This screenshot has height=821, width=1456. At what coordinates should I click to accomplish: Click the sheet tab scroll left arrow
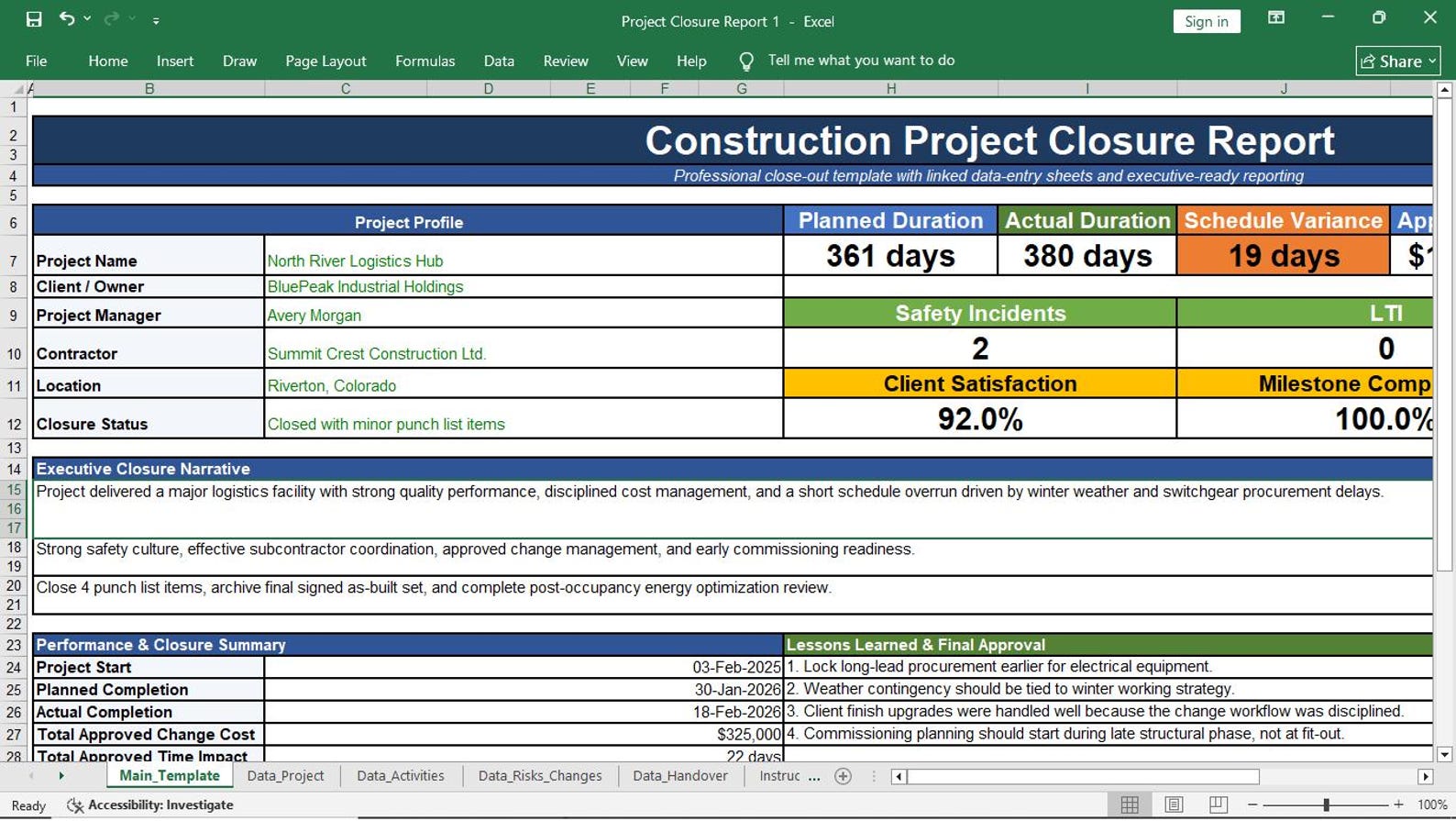point(31,776)
